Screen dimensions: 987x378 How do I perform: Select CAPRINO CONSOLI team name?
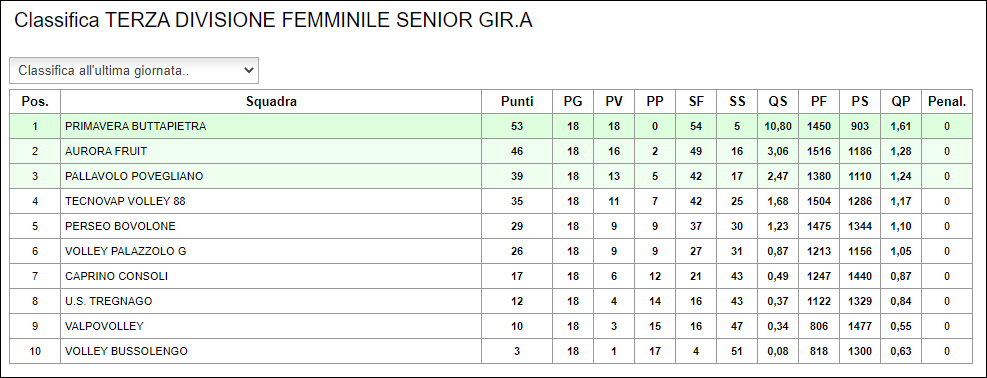tap(116, 276)
